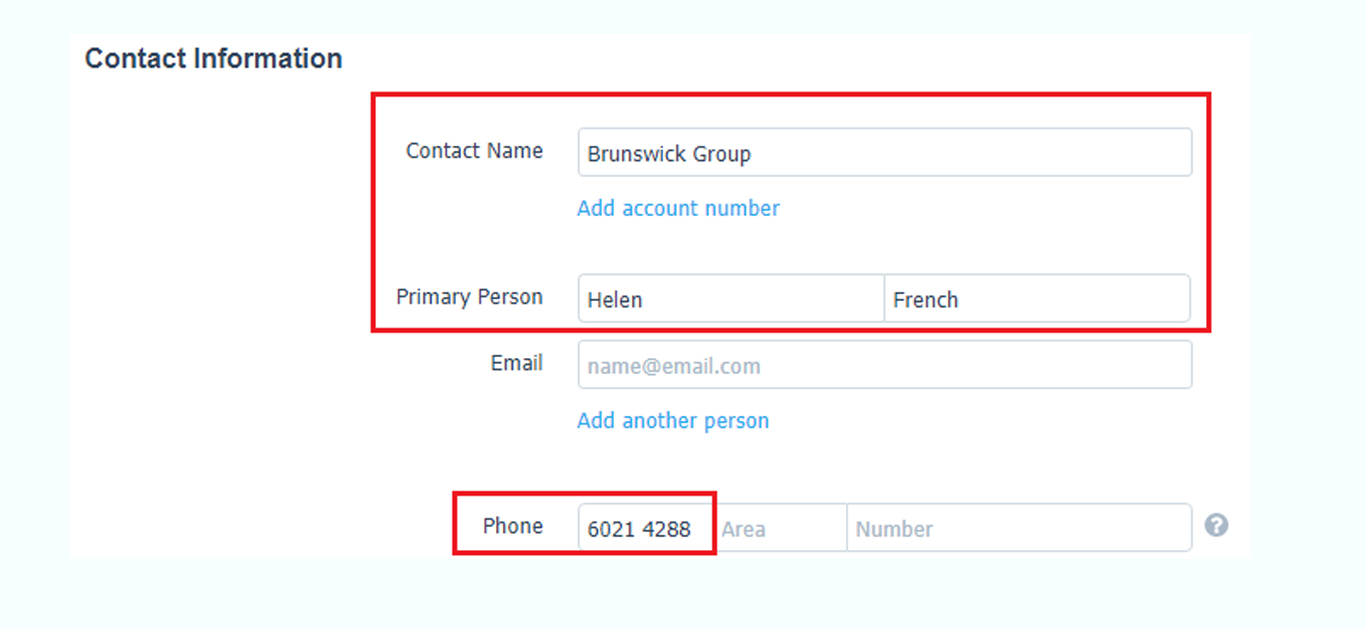Screen dimensions: 1366x629
Task: Click the Primary Person label
Action: coord(469,297)
